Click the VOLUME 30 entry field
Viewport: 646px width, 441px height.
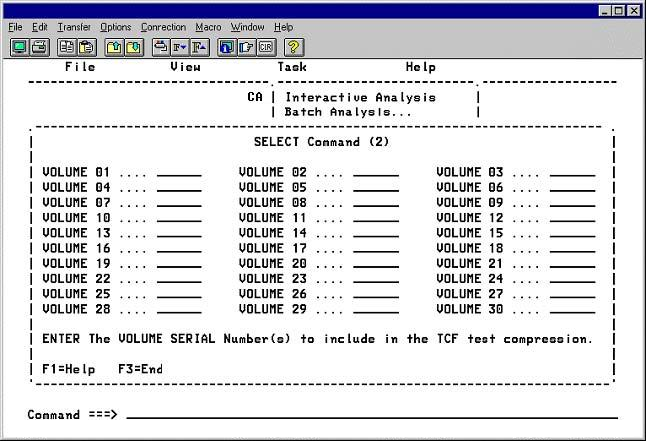(572, 310)
